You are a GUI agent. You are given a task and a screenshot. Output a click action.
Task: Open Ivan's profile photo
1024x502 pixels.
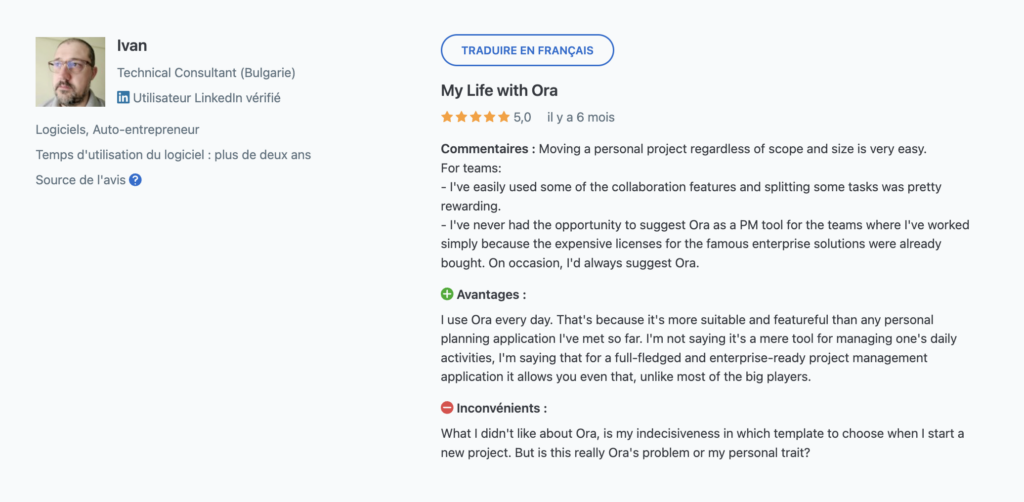pos(70,72)
